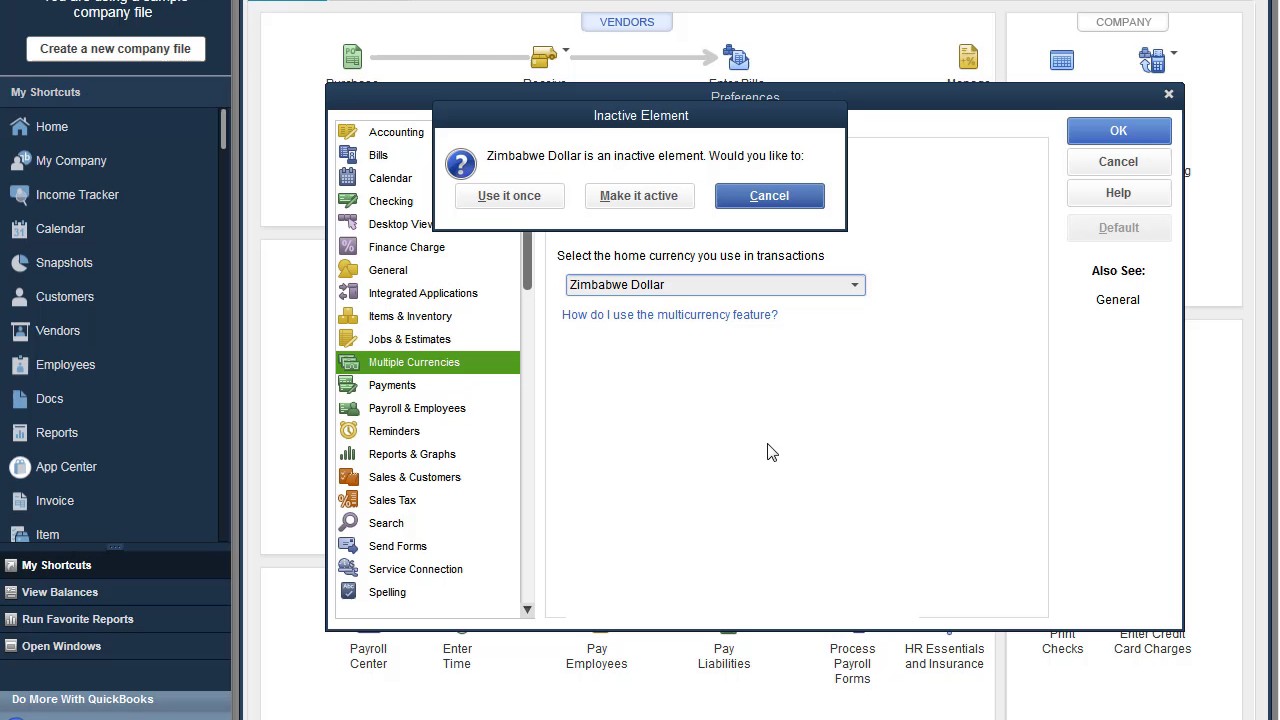Click the Integrated Applications icon
1280x720 pixels.
(x=348, y=293)
